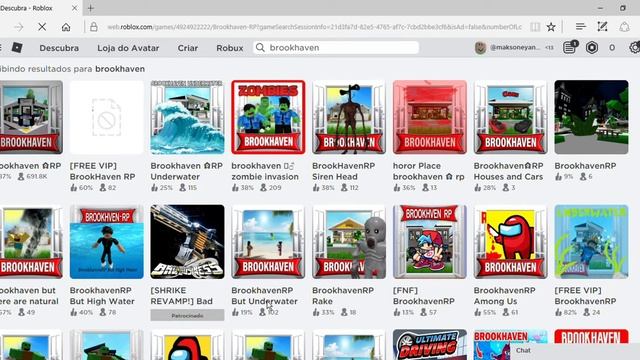Open the BrookhavenRP Rake thumbnail
Screen dimensions: 640x360
(349, 242)
